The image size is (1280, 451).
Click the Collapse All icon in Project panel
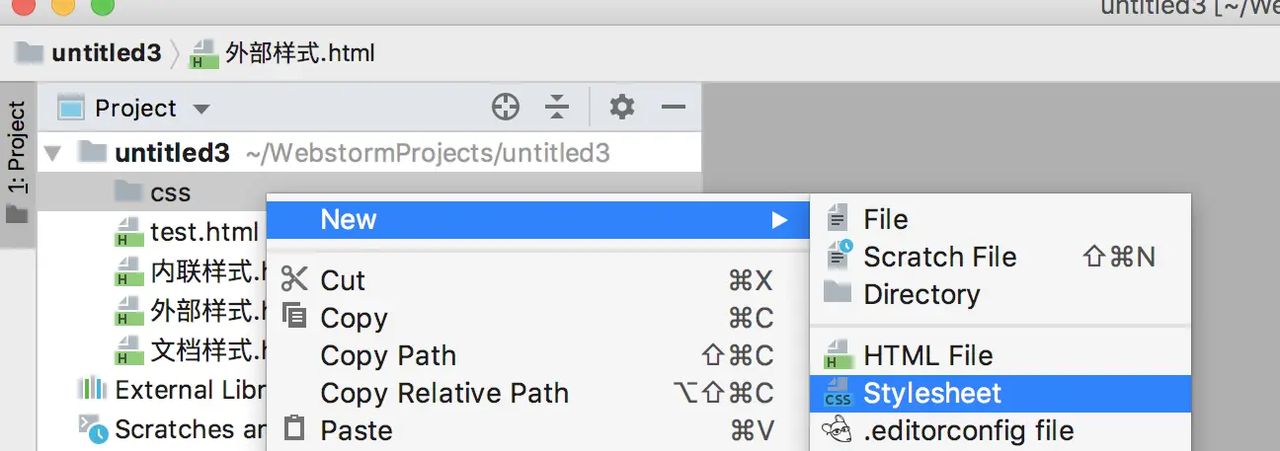[x=557, y=107]
